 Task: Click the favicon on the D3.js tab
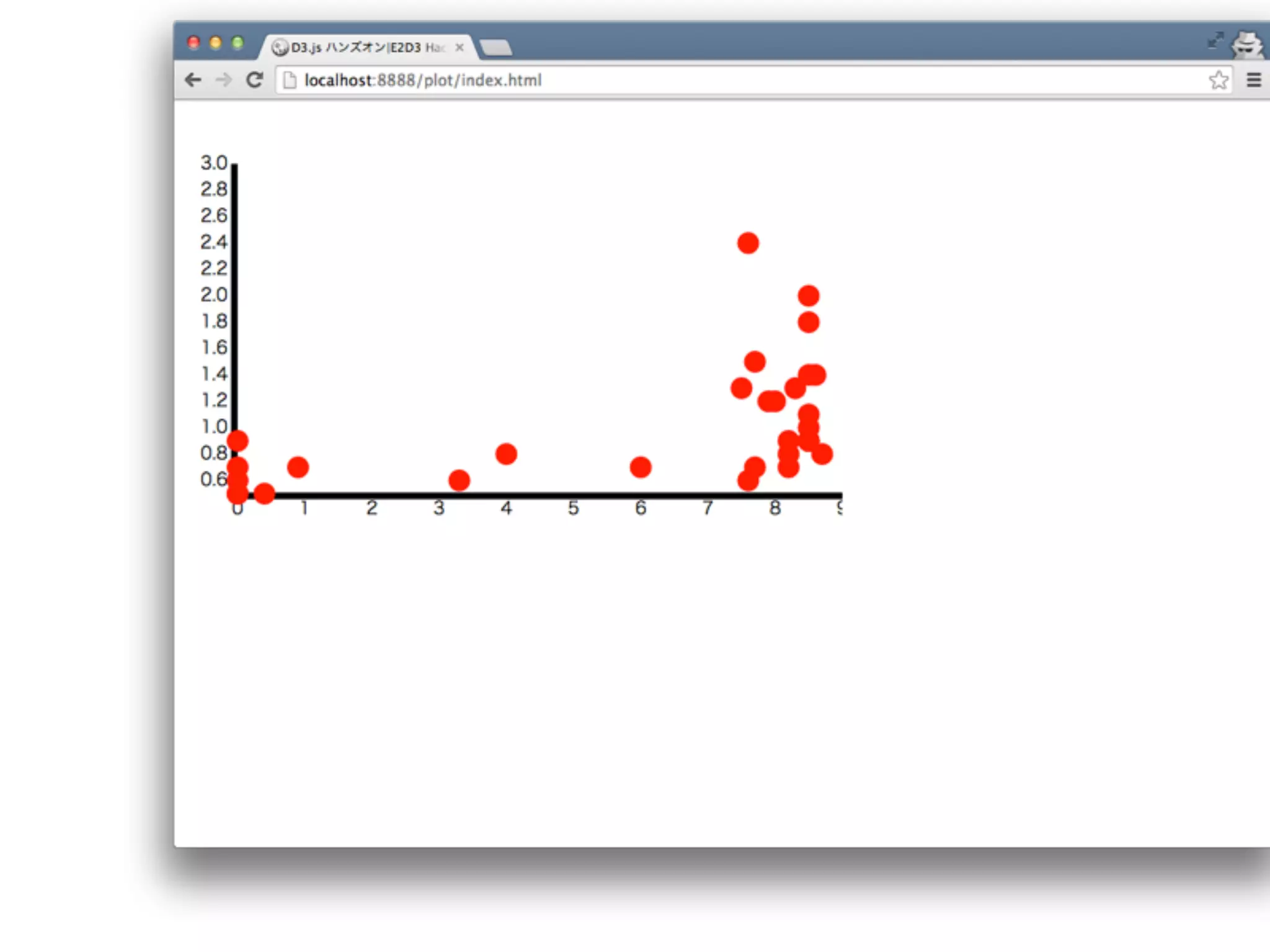(280, 47)
